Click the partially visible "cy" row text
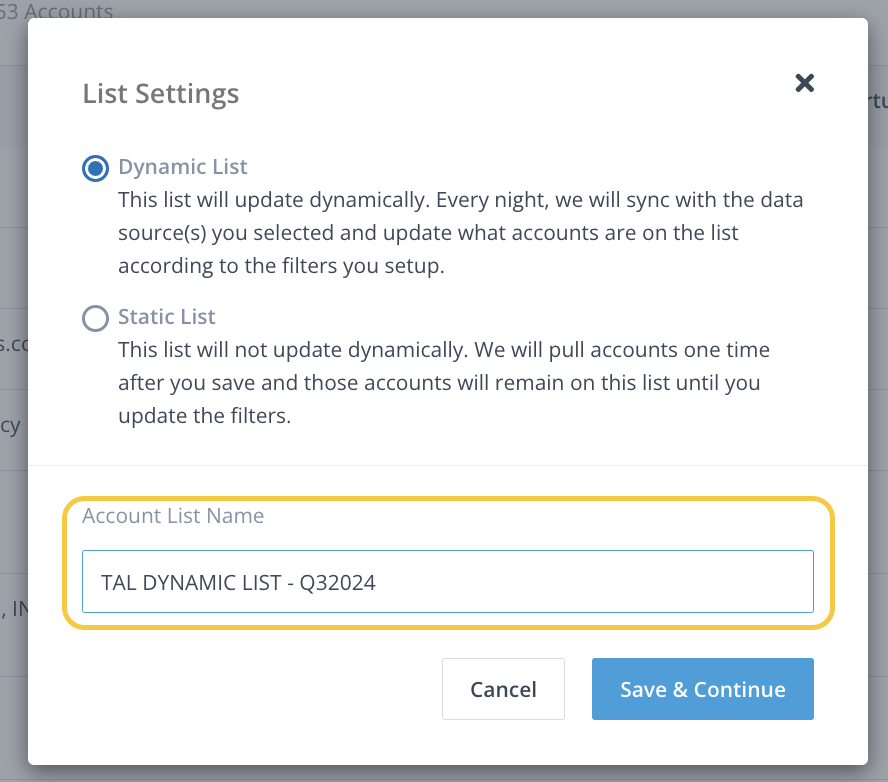 click(10, 426)
